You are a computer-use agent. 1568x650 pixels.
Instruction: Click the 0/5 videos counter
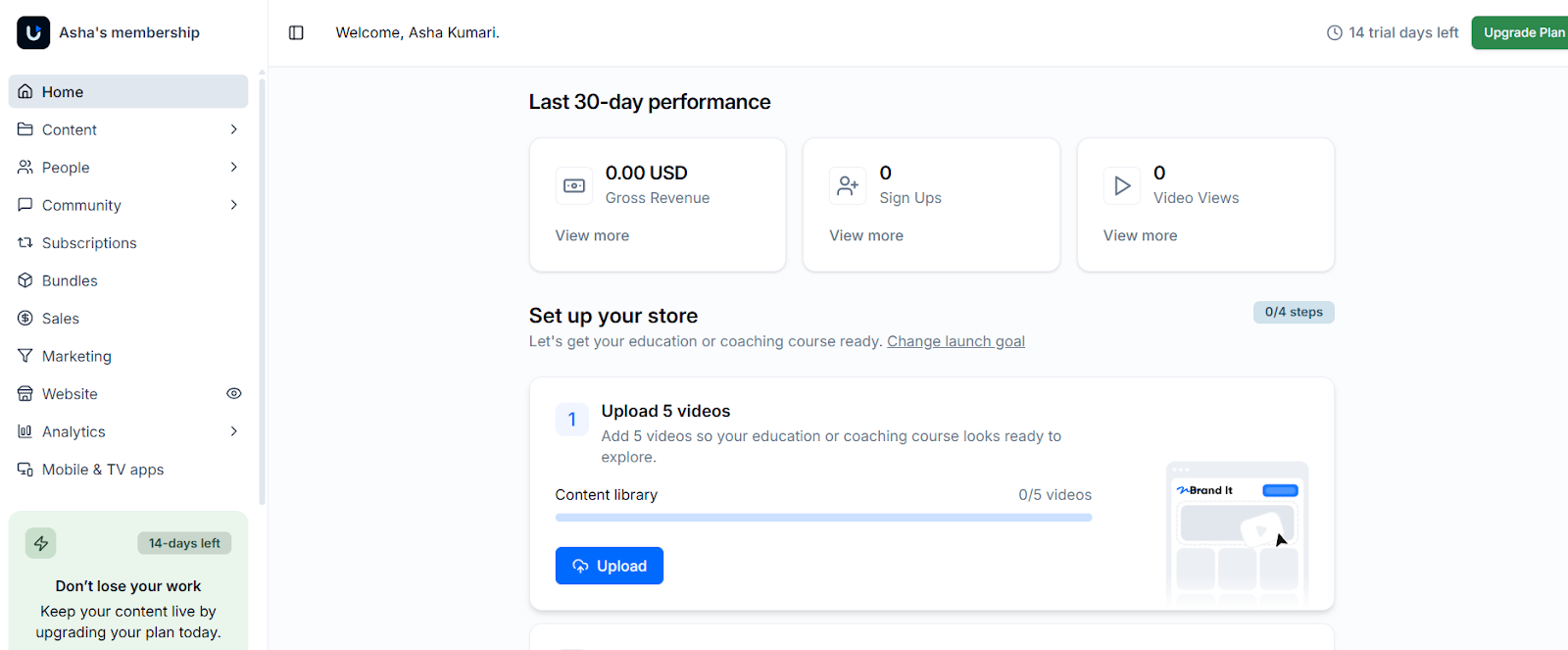(x=1054, y=495)
